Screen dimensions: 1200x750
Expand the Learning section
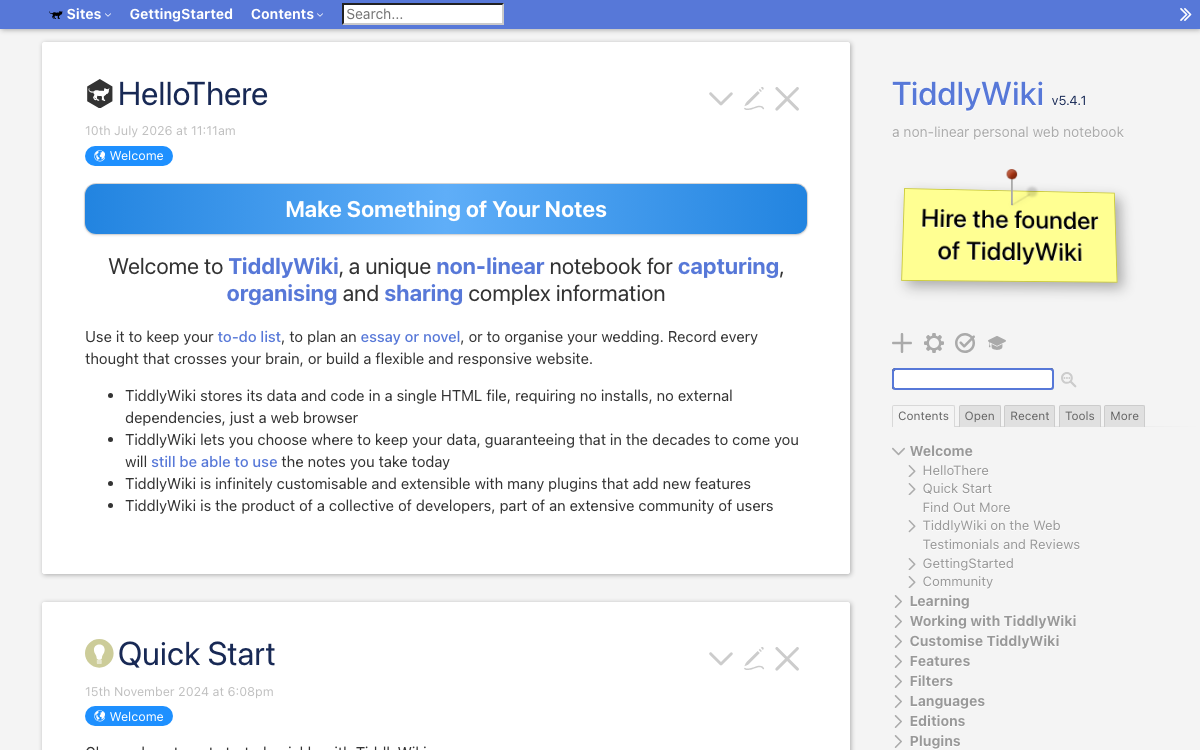pos(899,601)
